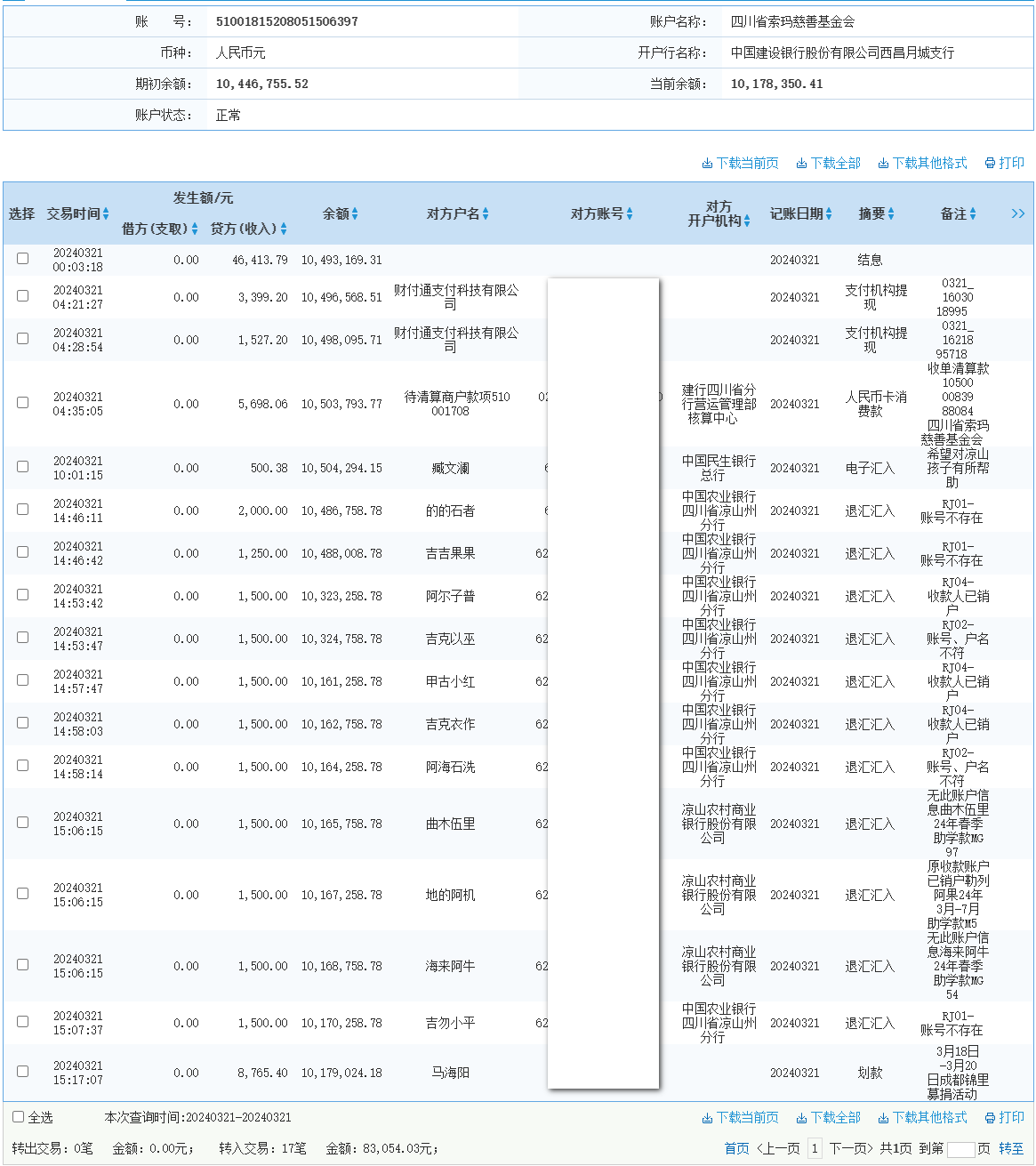The image size is (1036, 1166).
Task: Click amount 46,413.79 in 结息 row
Action: (261, 261)
